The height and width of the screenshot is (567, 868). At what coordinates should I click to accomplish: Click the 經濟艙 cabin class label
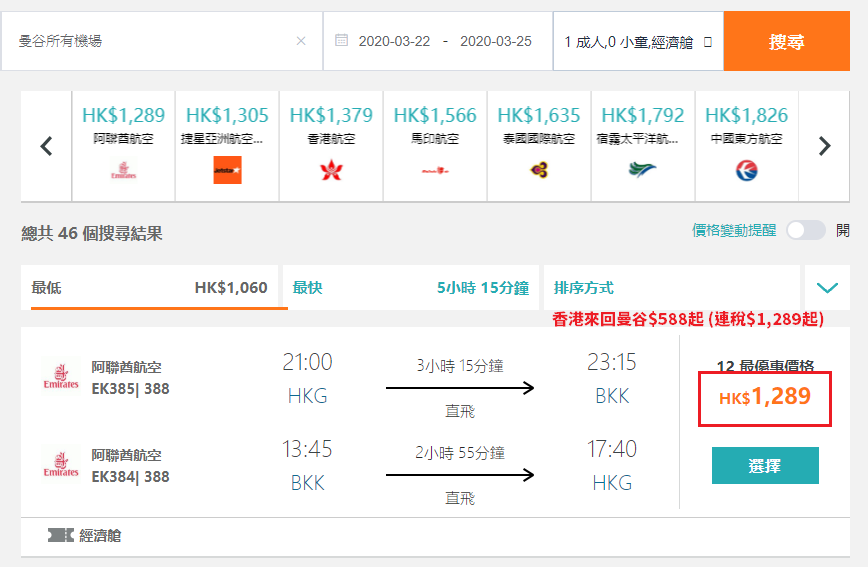tap(100, 535)
